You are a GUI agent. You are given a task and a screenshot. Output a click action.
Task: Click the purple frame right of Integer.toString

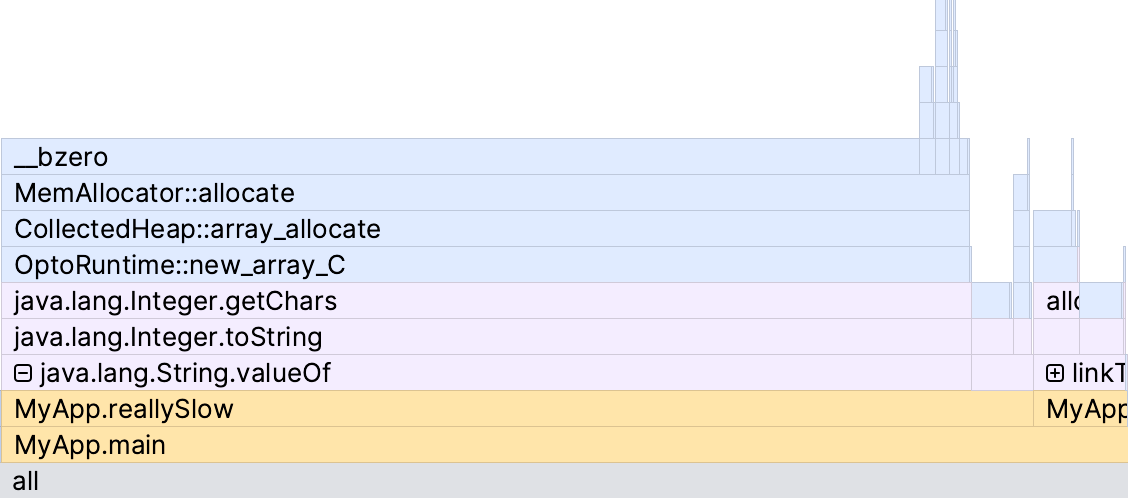[x=991, y=337]
